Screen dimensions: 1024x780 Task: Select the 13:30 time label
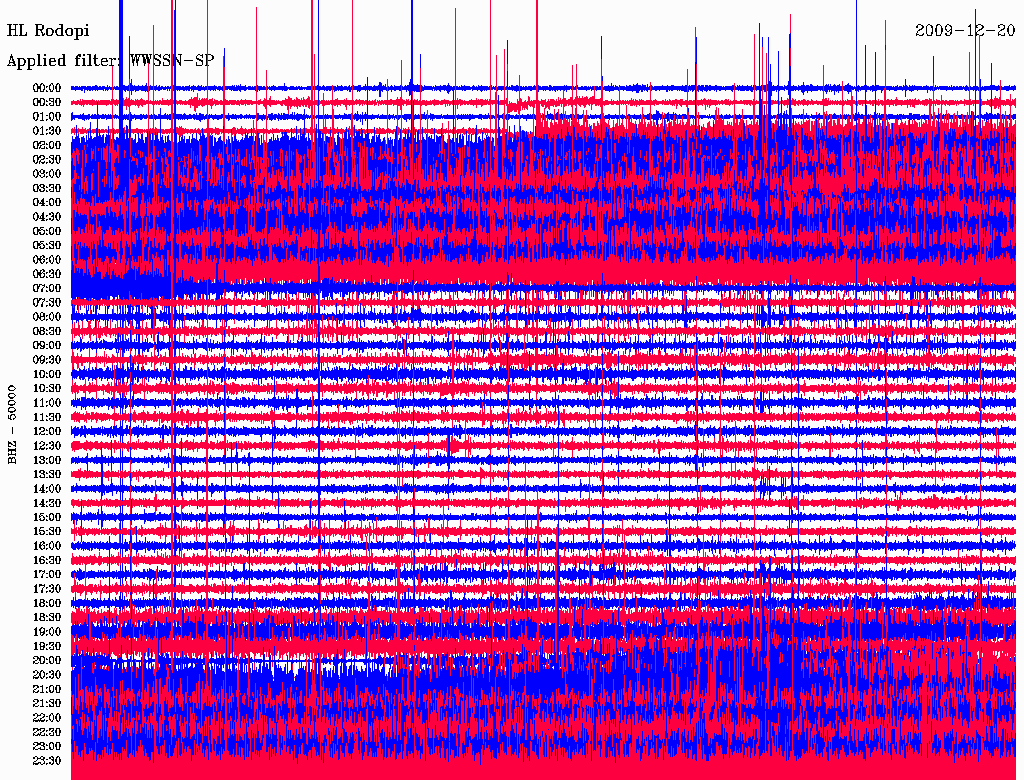pos(47,474)
